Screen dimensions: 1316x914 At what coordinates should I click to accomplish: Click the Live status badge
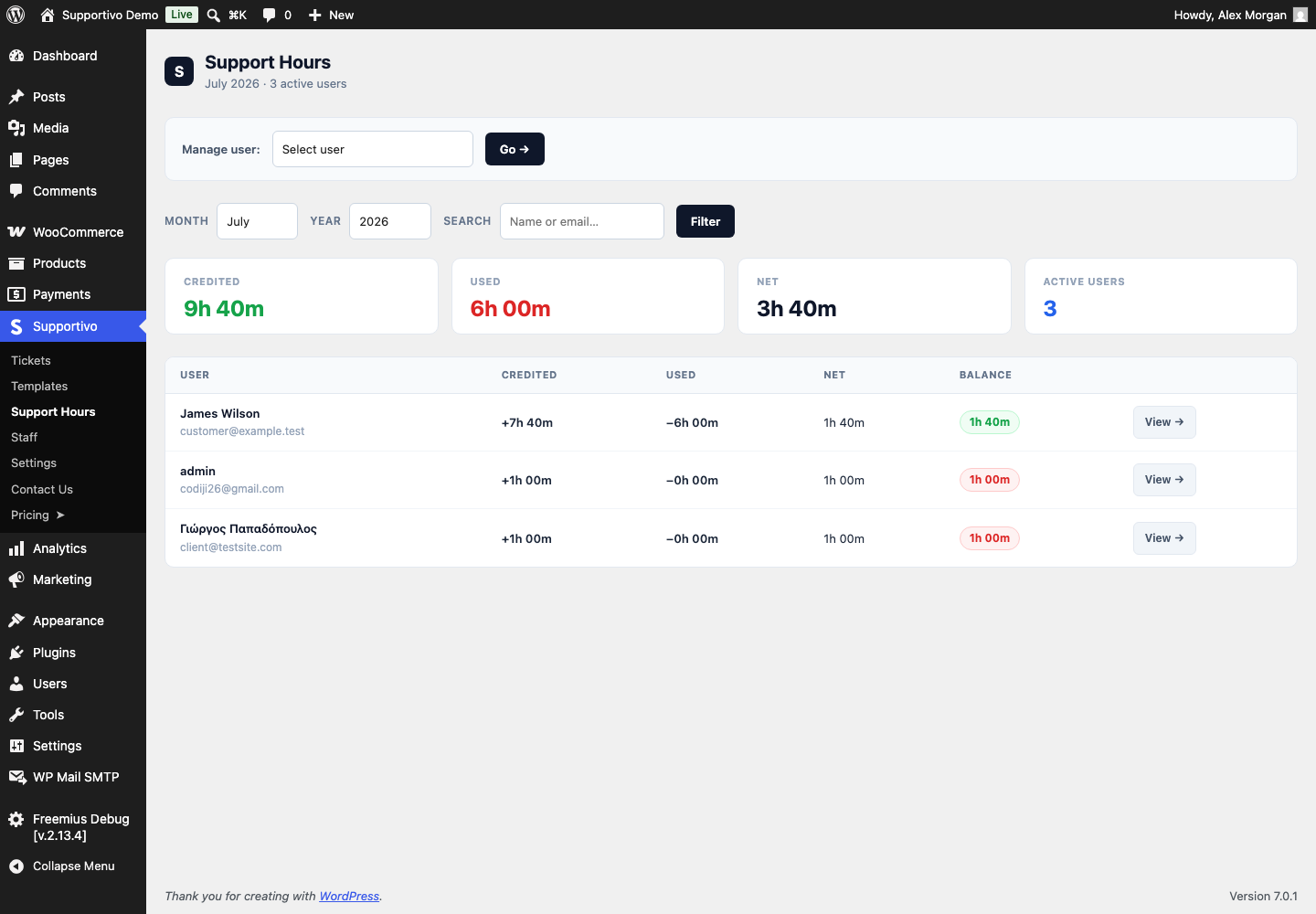coord(182,15)
